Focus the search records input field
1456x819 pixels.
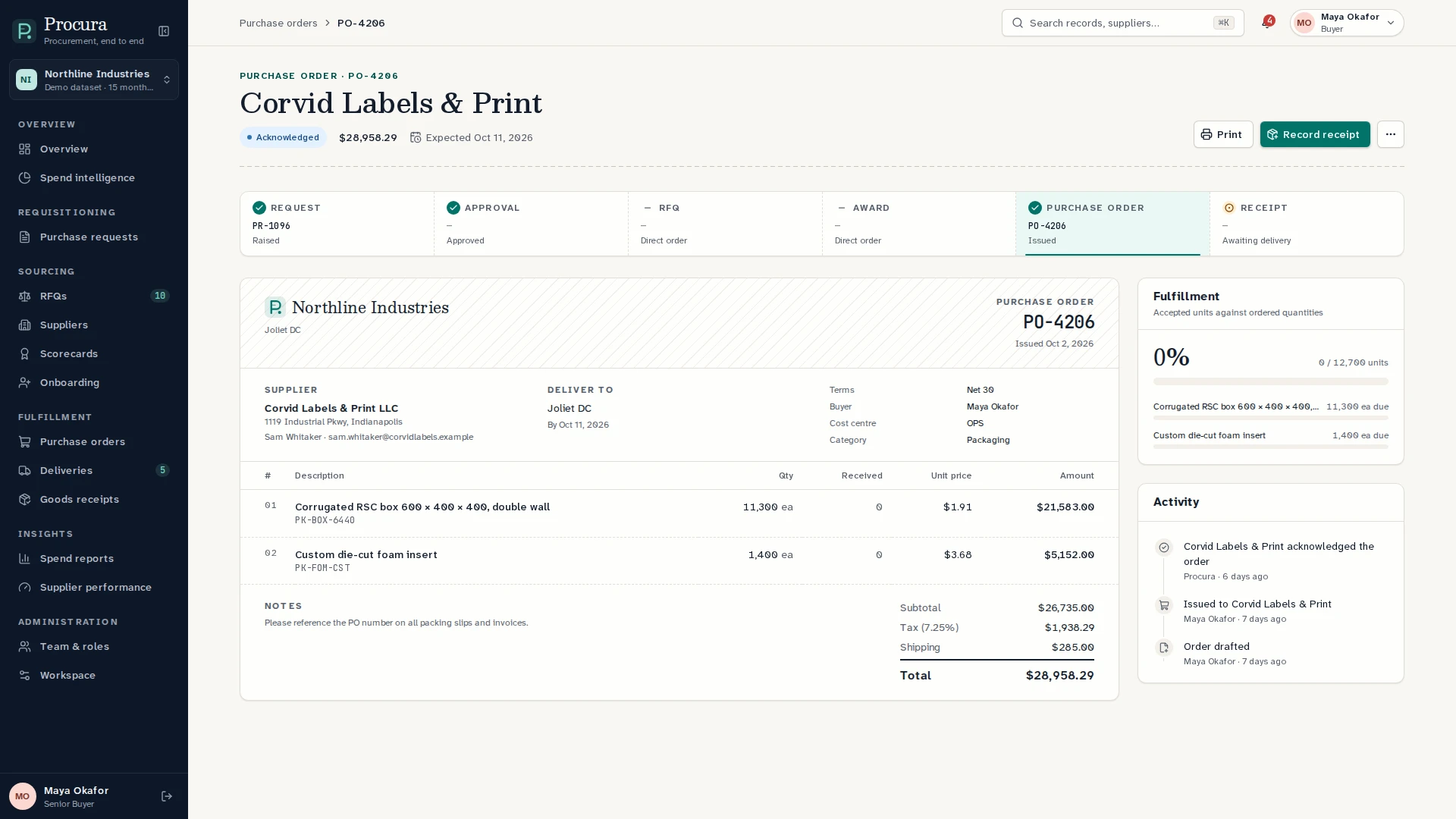1122,23
